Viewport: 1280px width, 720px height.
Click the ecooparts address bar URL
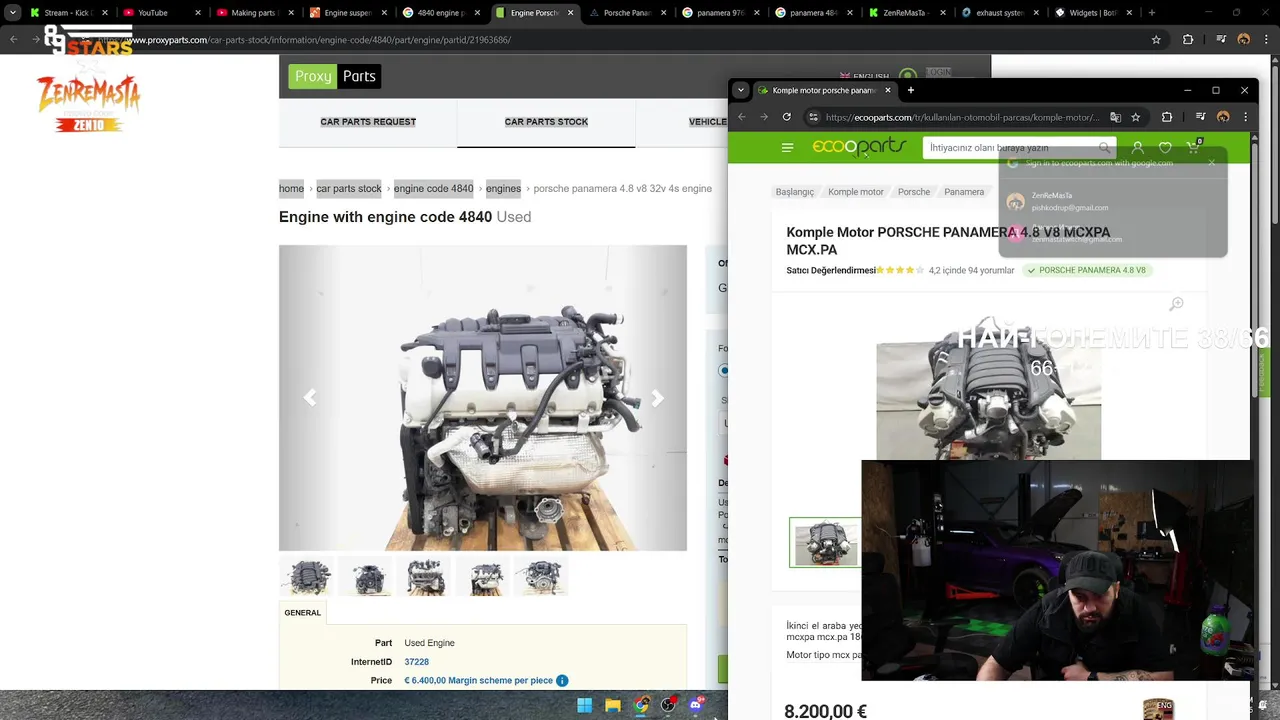(x=962, y=117)
